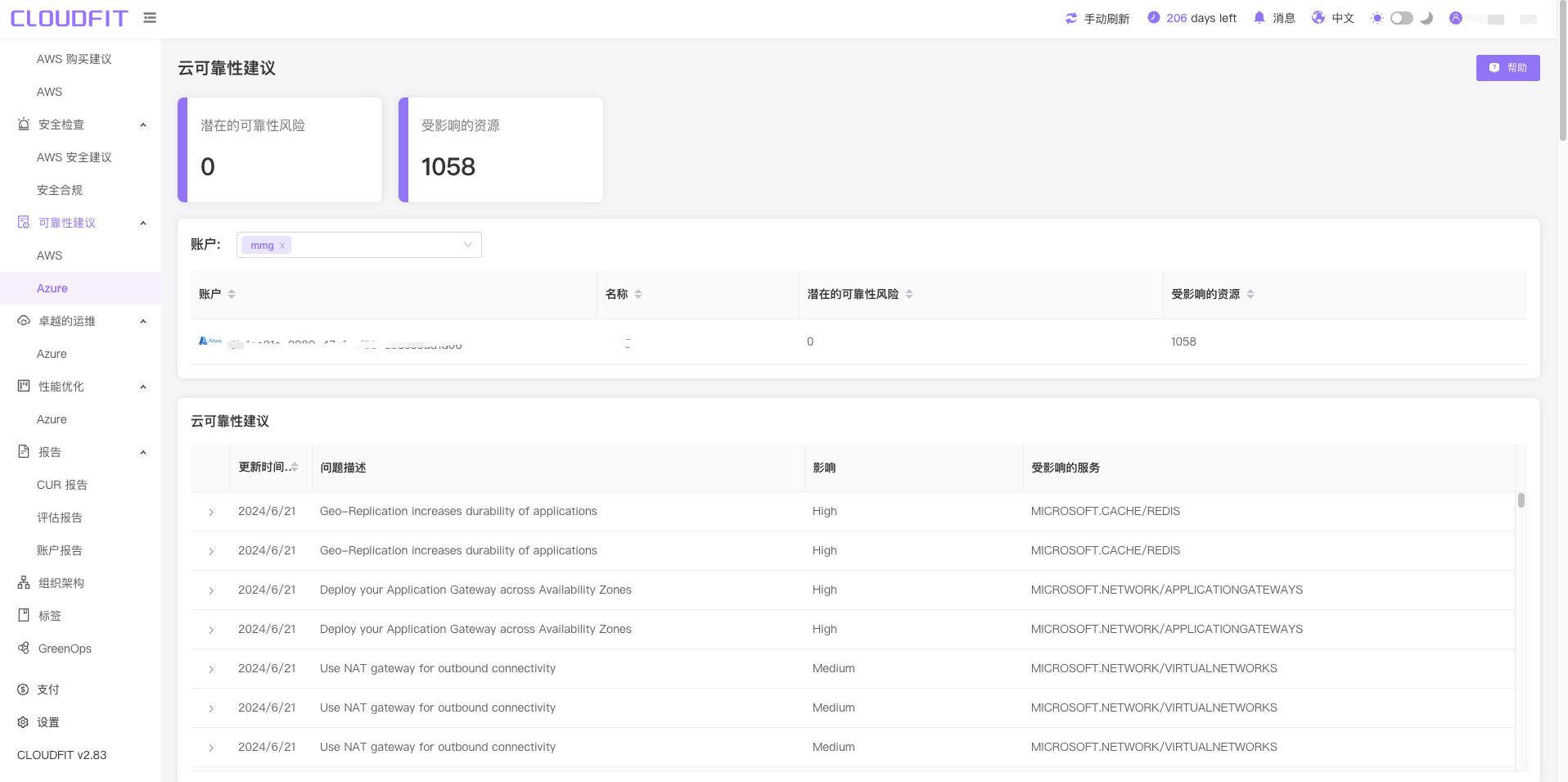Screen dimensions: 1568x782
Task: Click the sun light-mode icon
Action: [1377, 18]
